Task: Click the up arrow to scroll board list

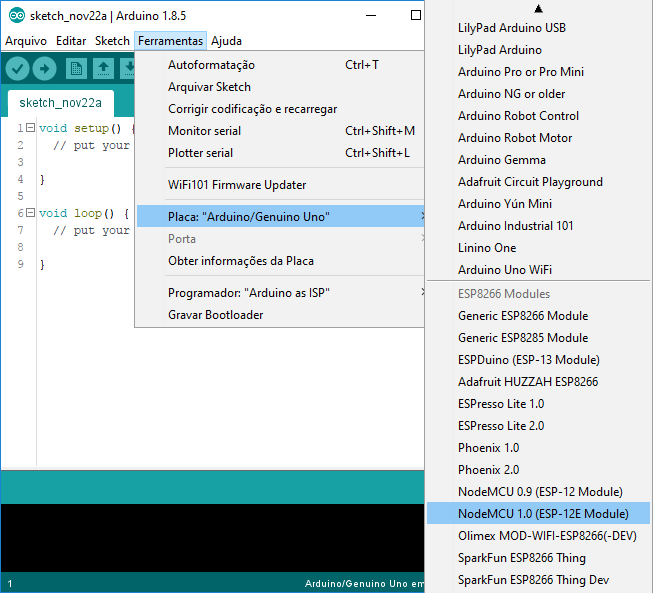Action: click(x=538, y=8)
